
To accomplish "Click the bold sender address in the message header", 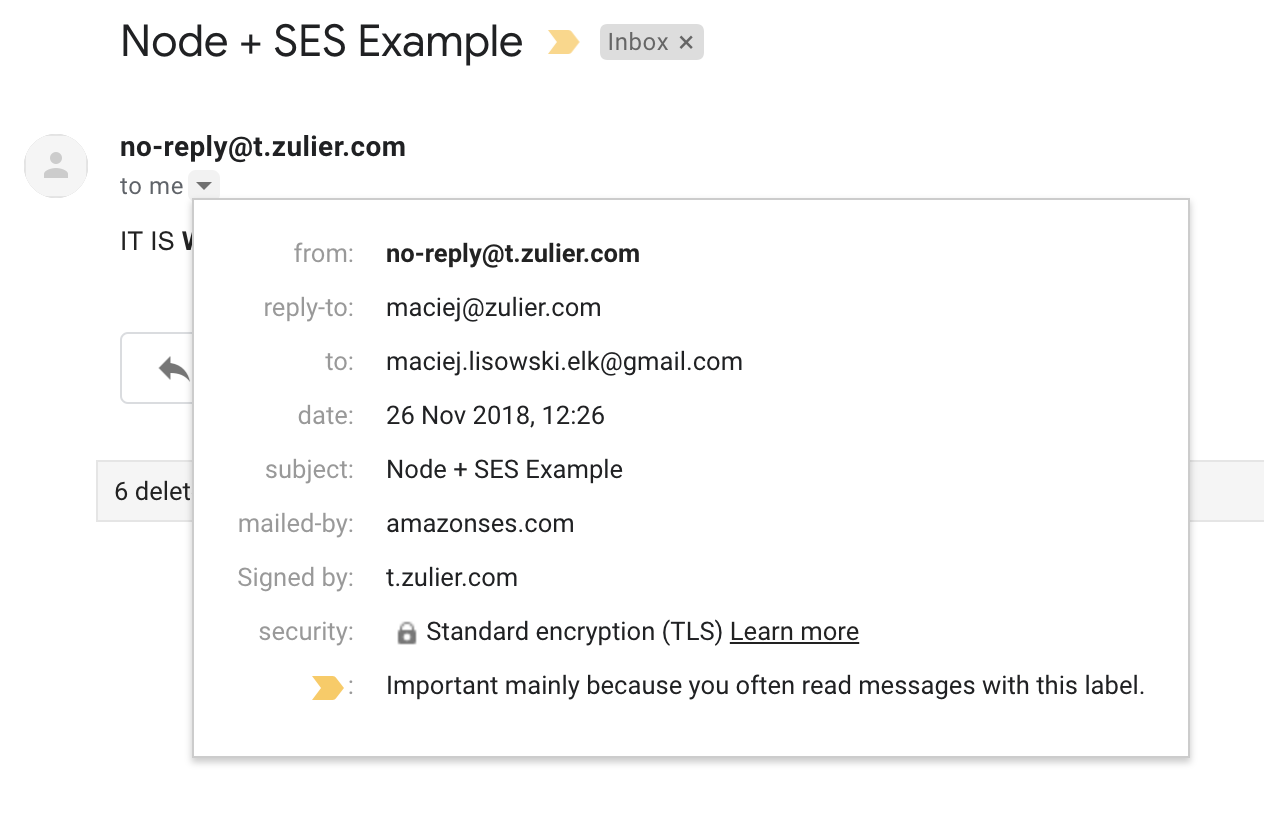I will pos(263,147).
